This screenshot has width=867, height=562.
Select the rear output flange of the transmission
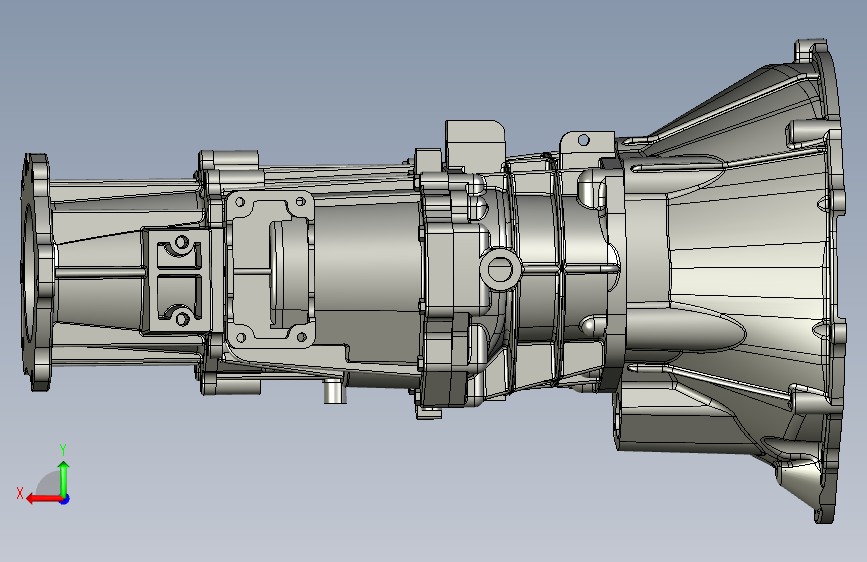[x=37, y=272]
